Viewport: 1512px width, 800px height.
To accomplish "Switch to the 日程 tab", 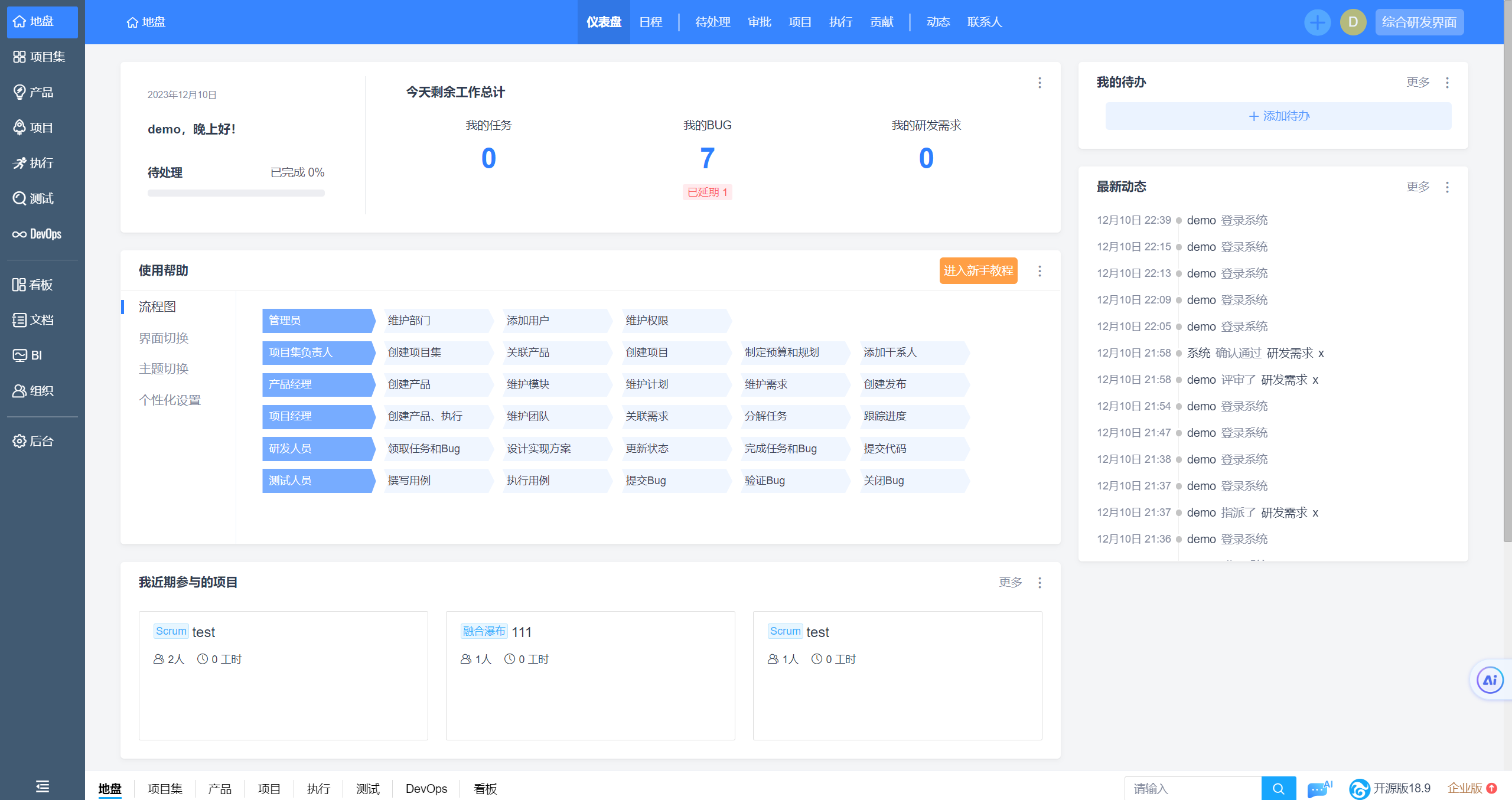I will coord(650,22).
